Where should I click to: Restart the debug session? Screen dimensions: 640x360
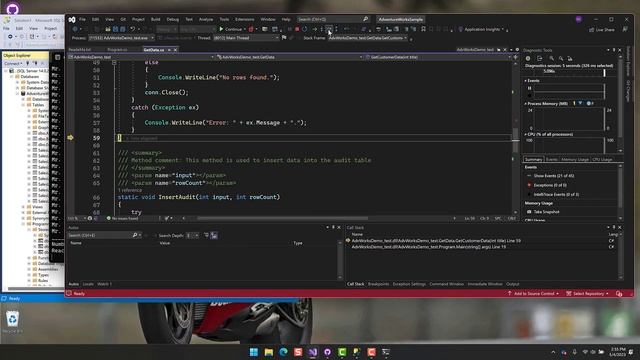pos(304,29)
